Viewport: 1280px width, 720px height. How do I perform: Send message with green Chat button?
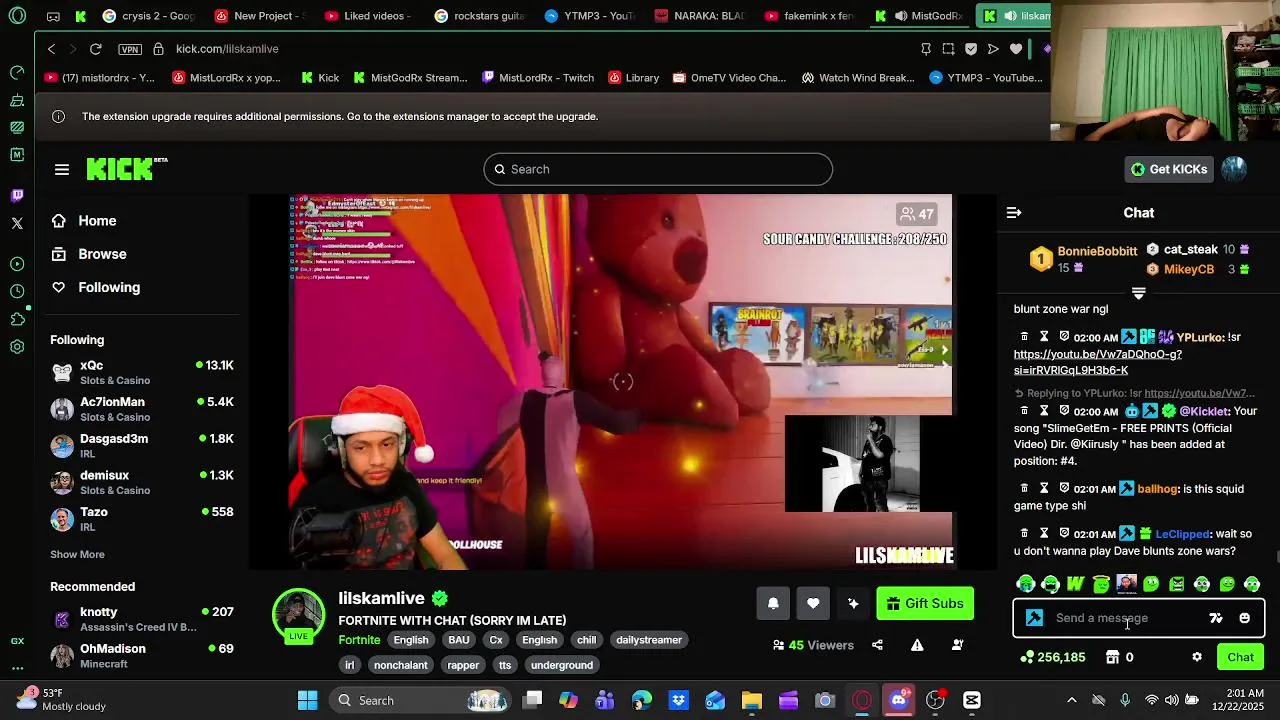click(x=1241, y=657)
